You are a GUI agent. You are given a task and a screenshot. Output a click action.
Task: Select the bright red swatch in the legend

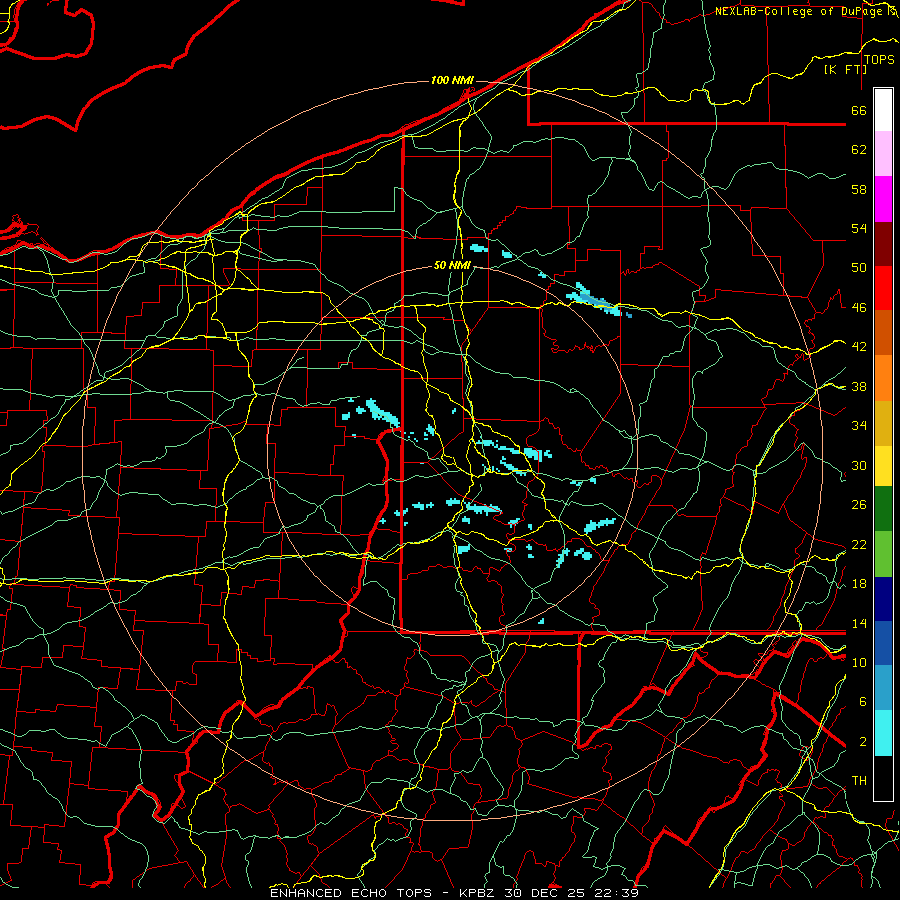883,288
